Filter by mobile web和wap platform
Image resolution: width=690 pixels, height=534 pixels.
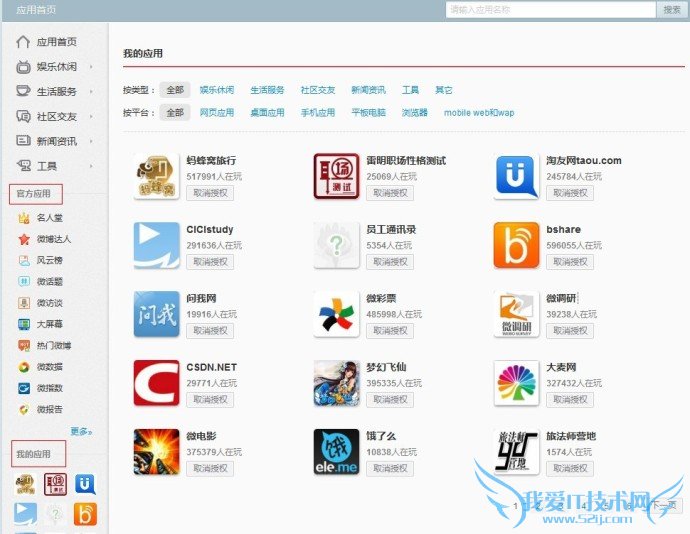click(479, 113)
